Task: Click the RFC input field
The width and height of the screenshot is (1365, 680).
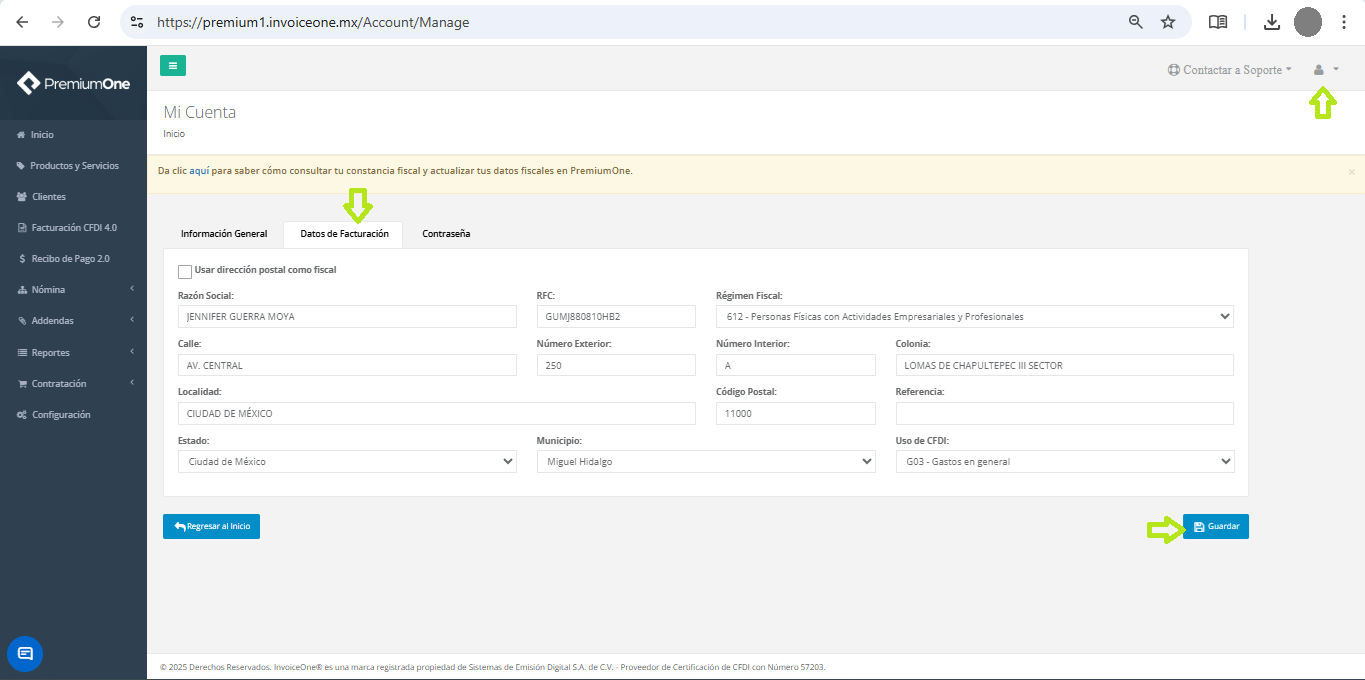Action: click(x=615, y=317)
